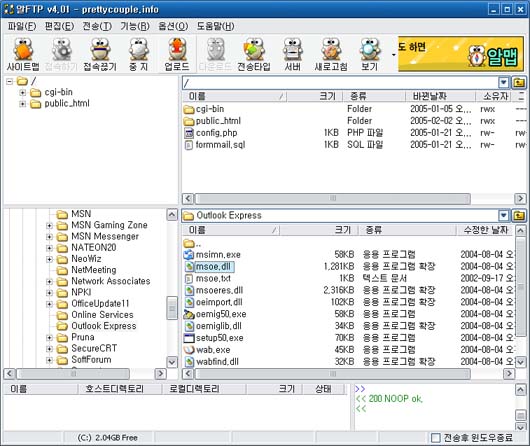This screenshot has width=530, height=446.
Task: Open the 편집(E) menu
Action: pyautogui.click(x=59, y=26)
